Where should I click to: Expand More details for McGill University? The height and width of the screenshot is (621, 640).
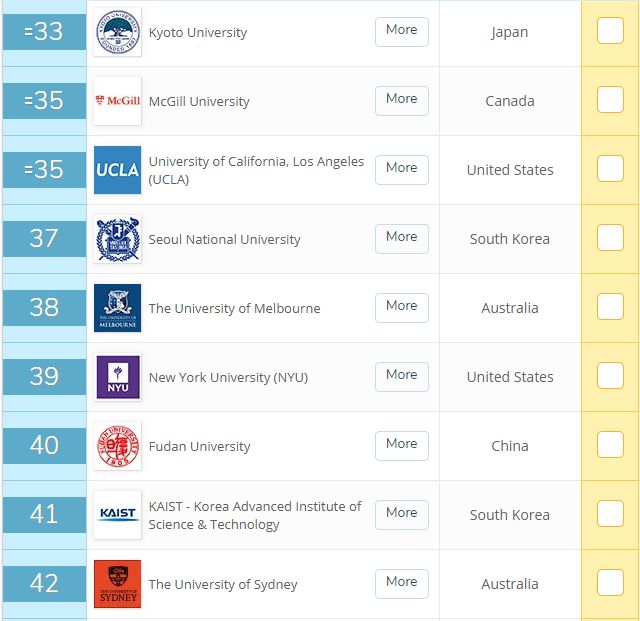pos(401,100)
